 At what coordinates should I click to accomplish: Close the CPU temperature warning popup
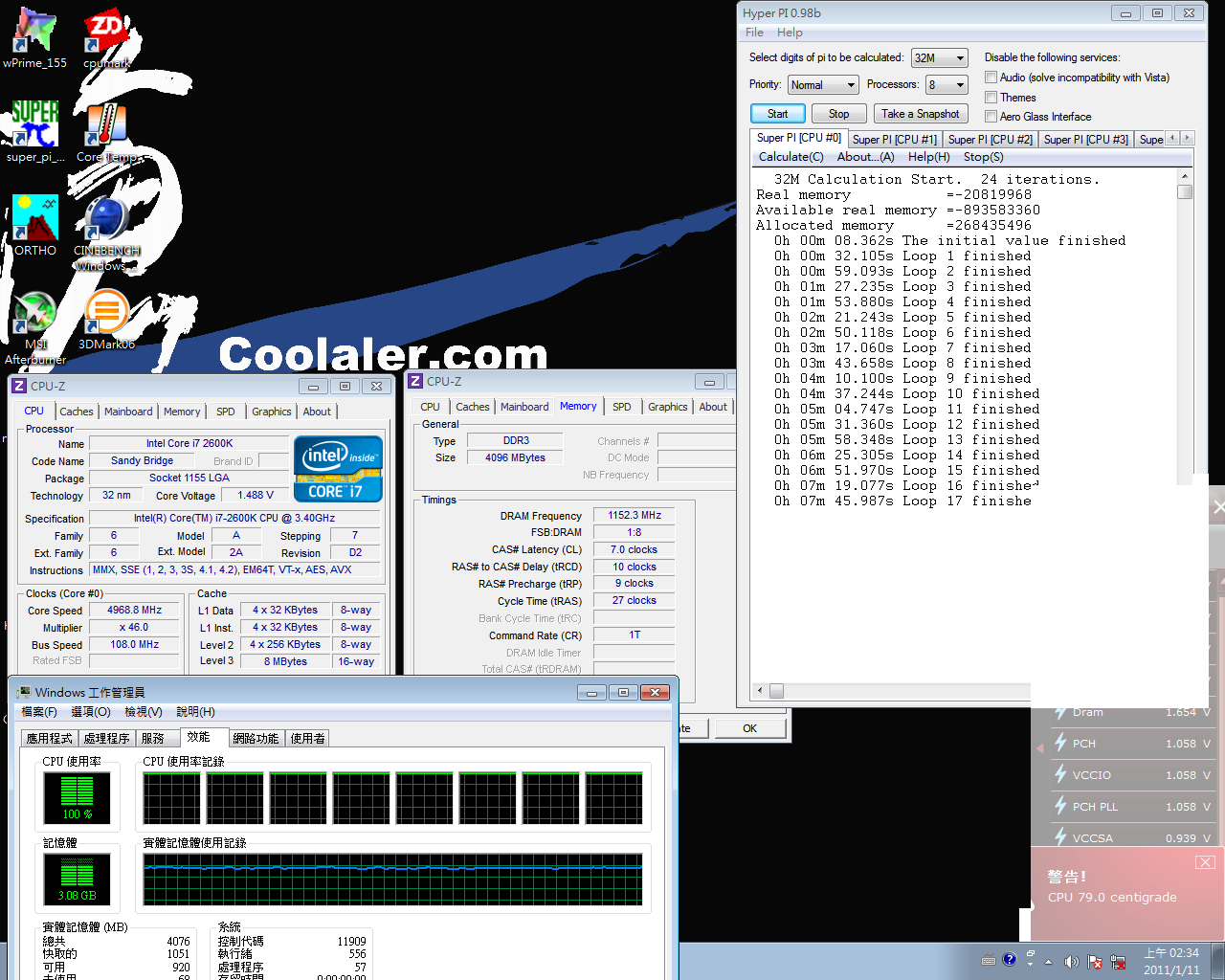[1205, 862]
